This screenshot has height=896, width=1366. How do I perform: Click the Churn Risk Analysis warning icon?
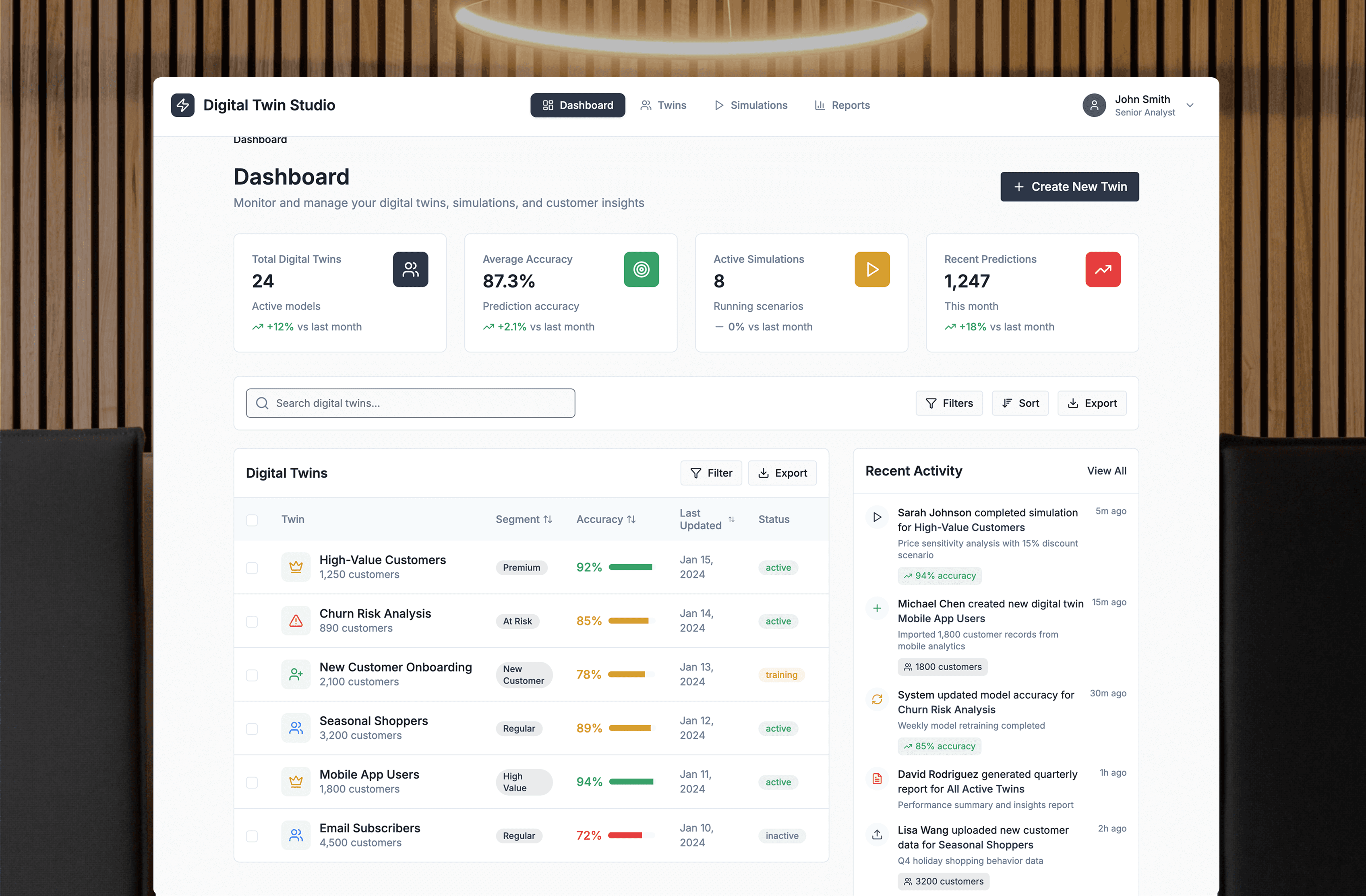pyautogui.click(x=296, y=621)
